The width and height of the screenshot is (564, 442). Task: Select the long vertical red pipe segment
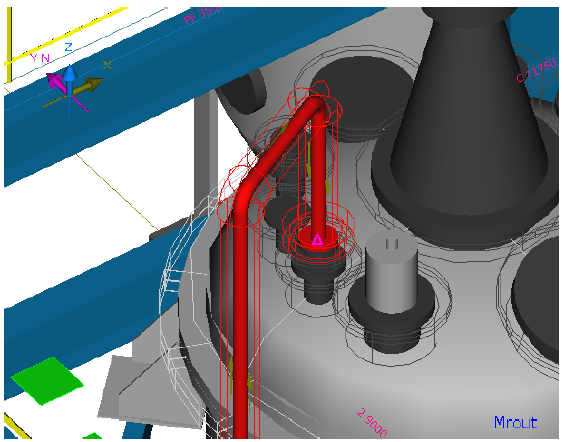[x=240, y=324]
